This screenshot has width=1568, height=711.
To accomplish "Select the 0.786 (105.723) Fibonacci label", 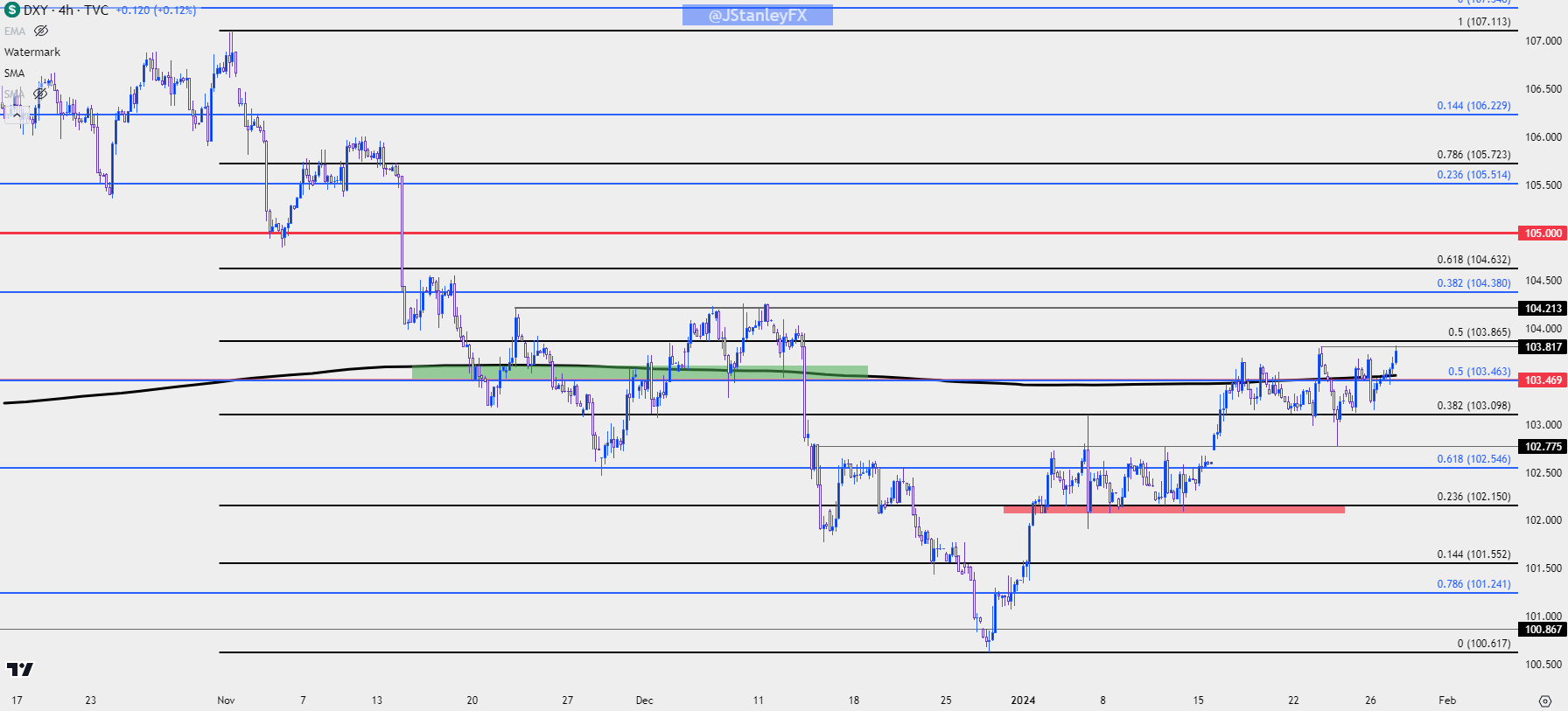I will point(1473,155).
